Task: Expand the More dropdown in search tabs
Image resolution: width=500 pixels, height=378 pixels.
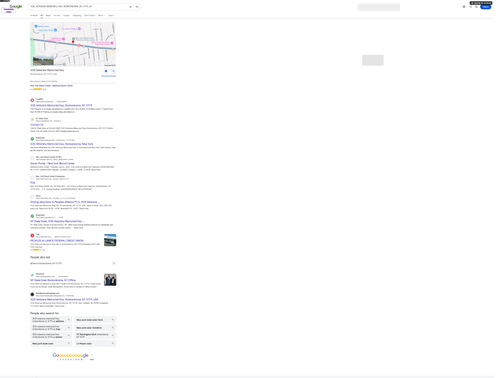Action: (101, 15)
